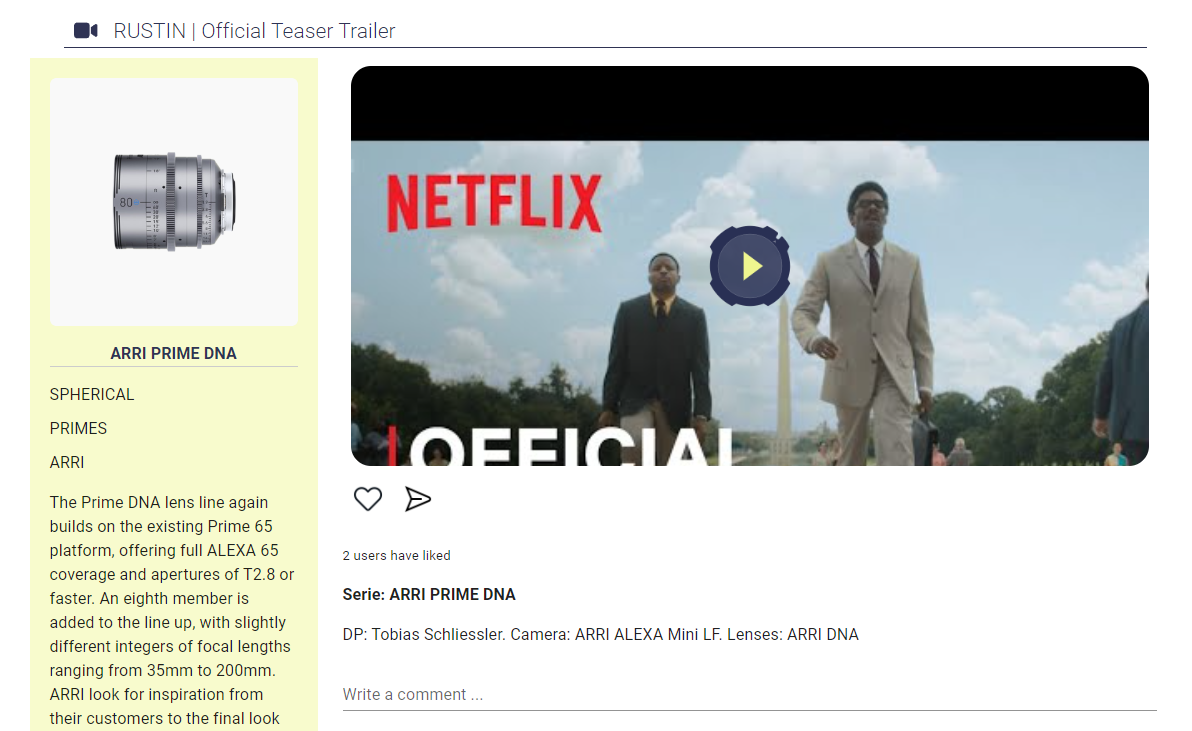Select the PRIMES tag
Viewport: 1192px width, 731px height.
tap(78, 429)
